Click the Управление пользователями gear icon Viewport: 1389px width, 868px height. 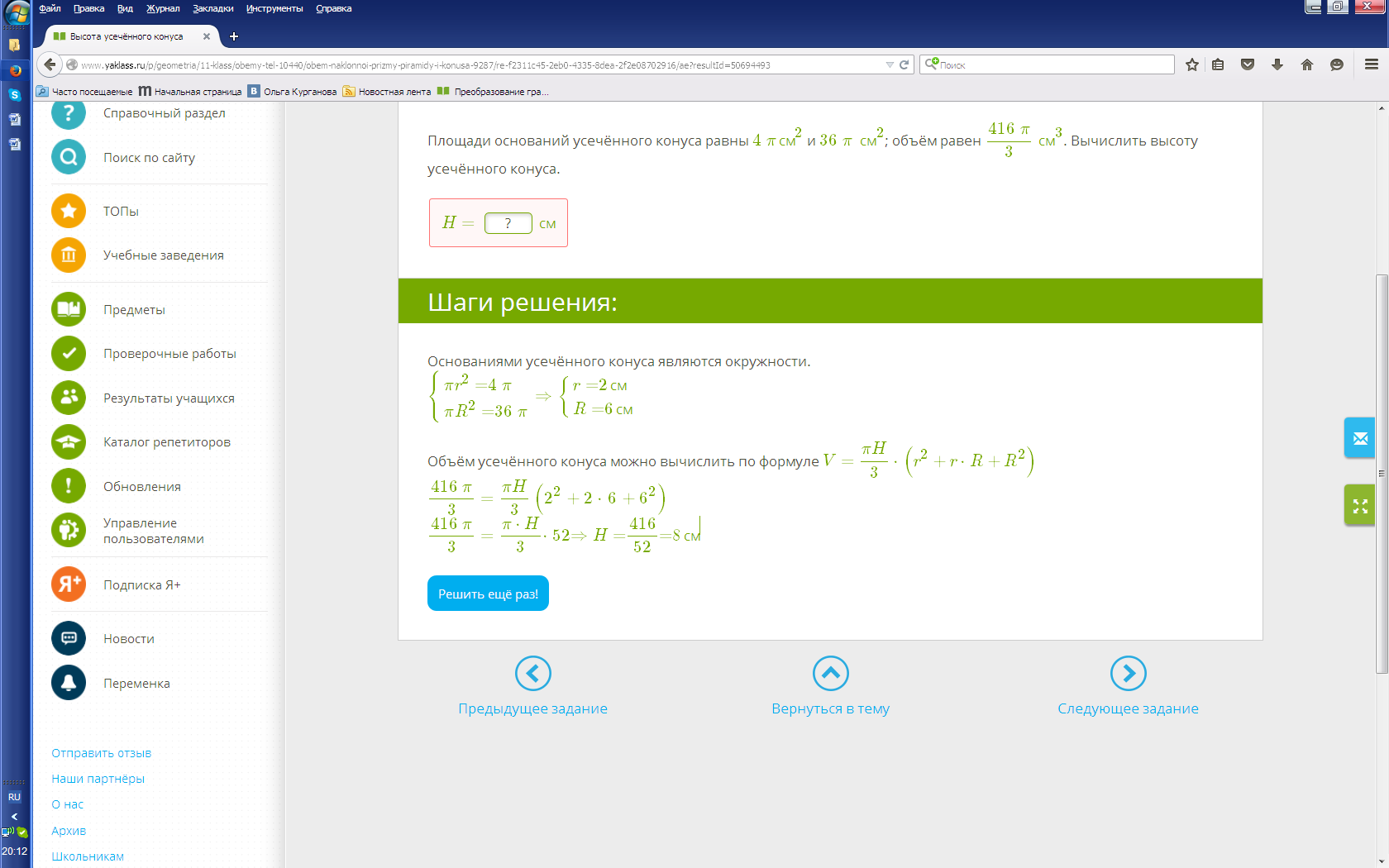coord(69,530)
